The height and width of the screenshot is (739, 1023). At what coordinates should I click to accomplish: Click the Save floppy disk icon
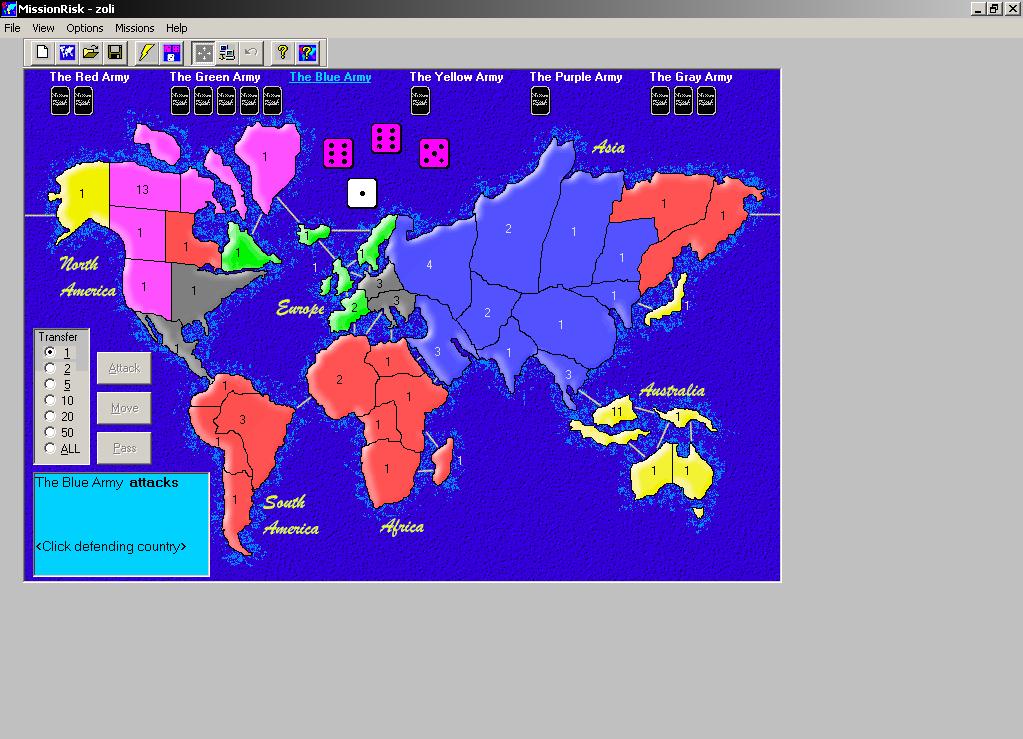click(x=115, y=52)
